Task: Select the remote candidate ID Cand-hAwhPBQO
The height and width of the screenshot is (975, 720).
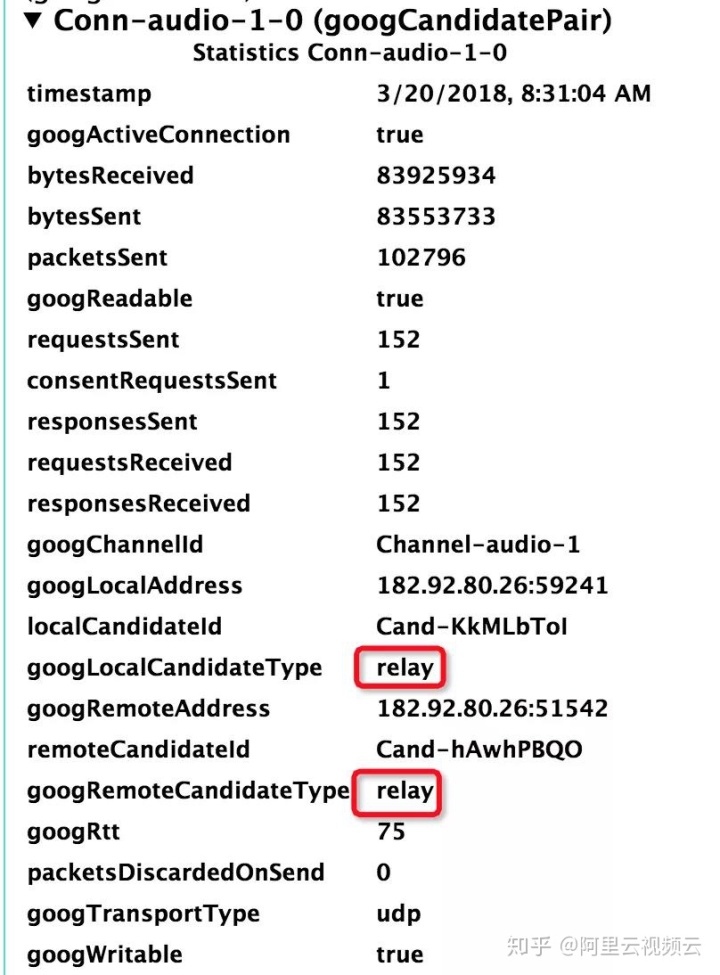Action: pos(479,750)
